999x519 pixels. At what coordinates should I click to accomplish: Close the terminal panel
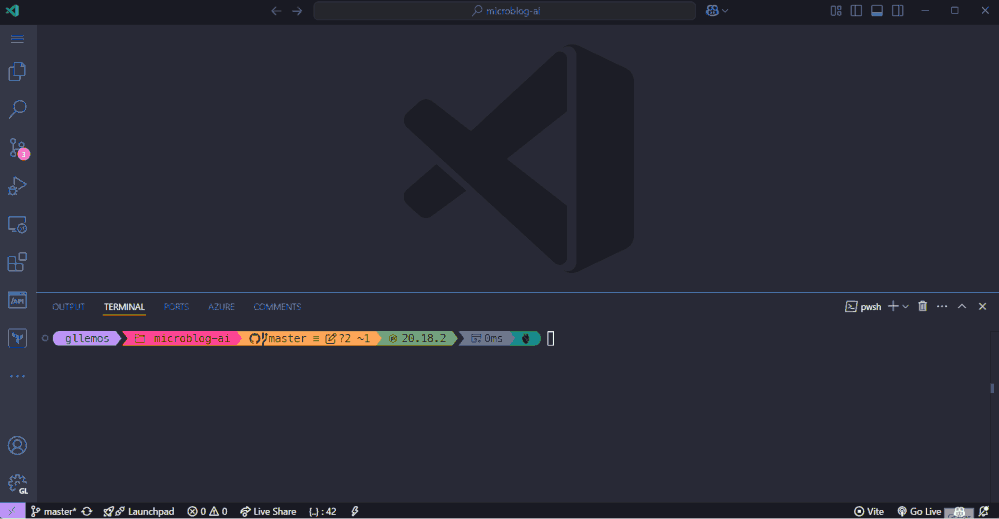[x=982, y=306]
